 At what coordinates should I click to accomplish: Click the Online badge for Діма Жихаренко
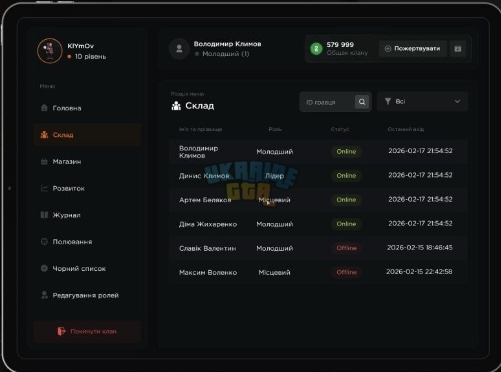coord(346,224)
